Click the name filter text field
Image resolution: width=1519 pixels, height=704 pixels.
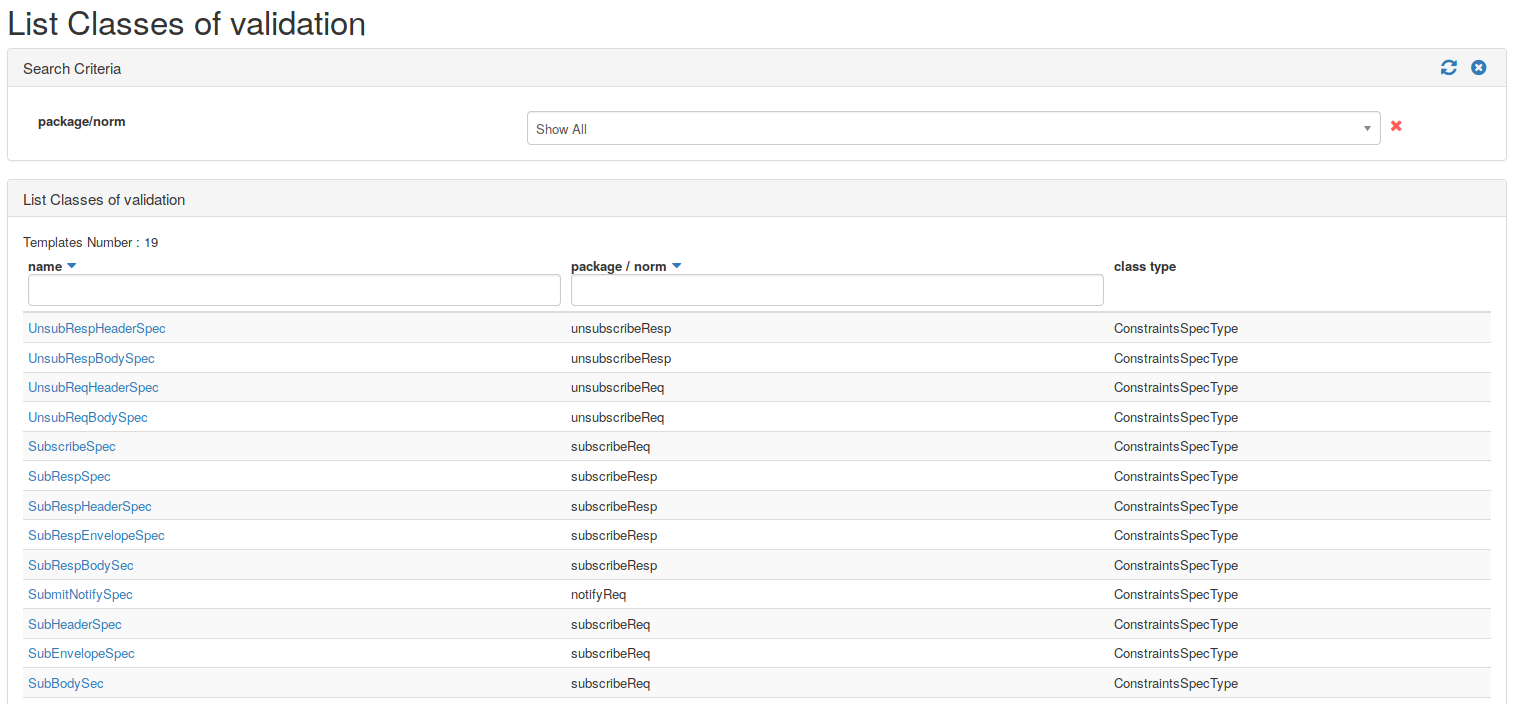pos(294,290)
